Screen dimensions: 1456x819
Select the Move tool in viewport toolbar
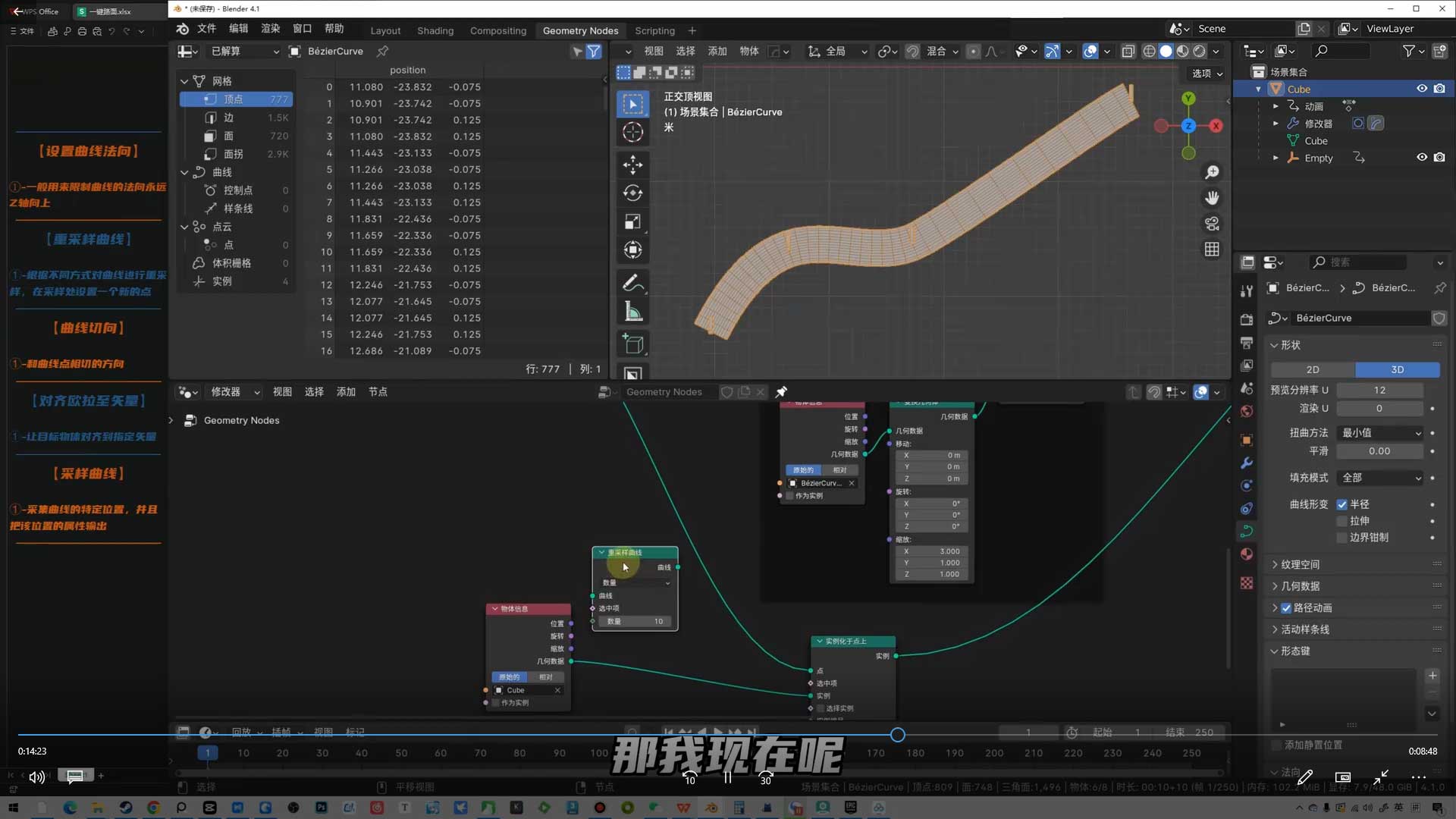tap(632, 165)
